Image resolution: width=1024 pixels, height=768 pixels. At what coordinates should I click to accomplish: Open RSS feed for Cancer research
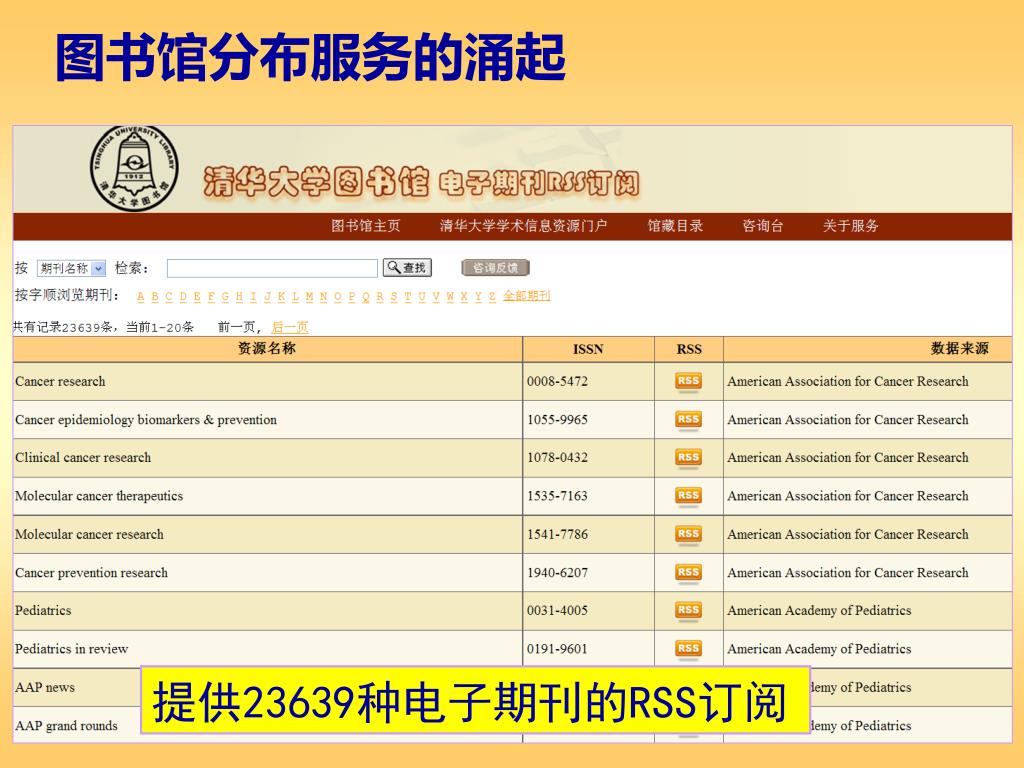click(x=688, y=382)
